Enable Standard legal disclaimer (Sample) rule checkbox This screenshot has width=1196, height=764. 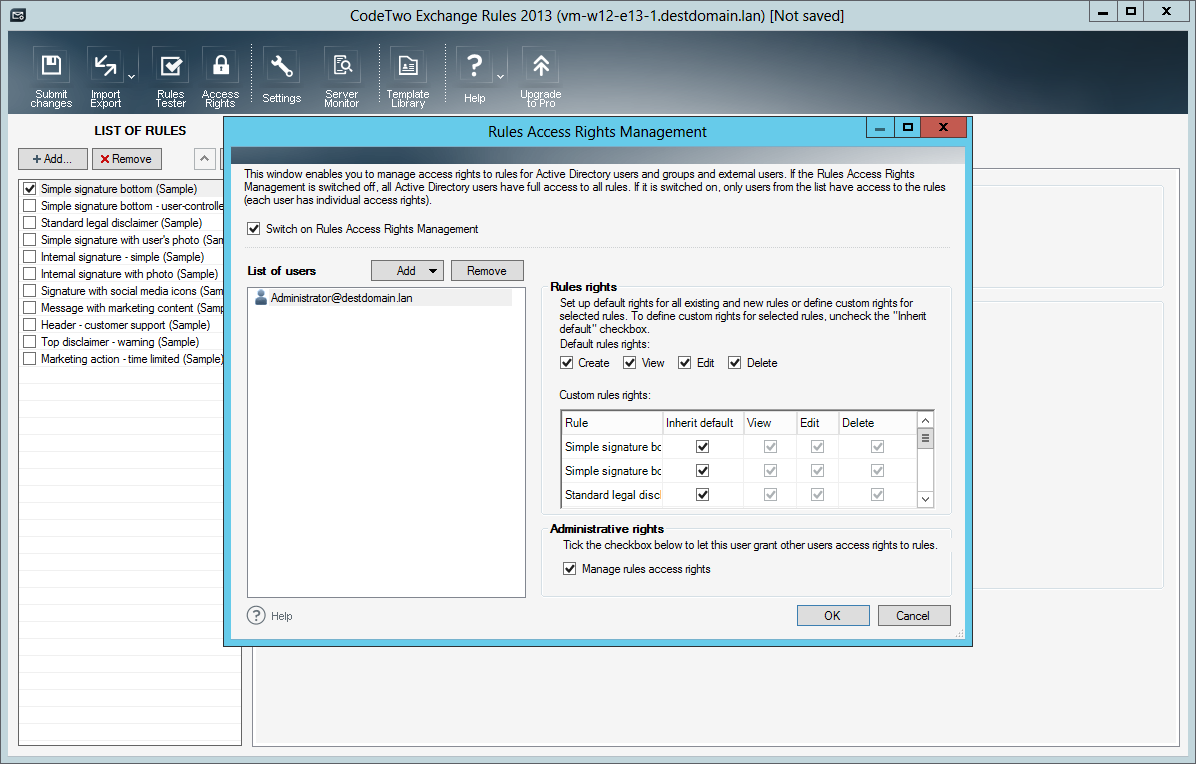point(30,223)
